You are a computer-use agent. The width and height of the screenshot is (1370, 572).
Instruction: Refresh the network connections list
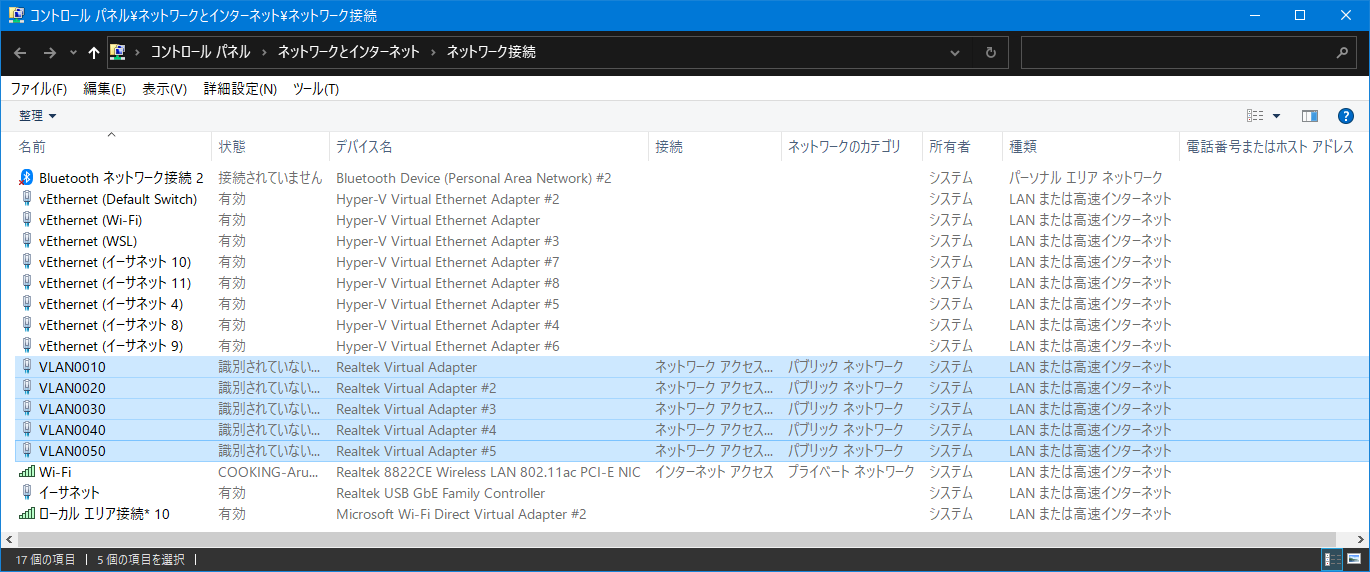point(990,52)
